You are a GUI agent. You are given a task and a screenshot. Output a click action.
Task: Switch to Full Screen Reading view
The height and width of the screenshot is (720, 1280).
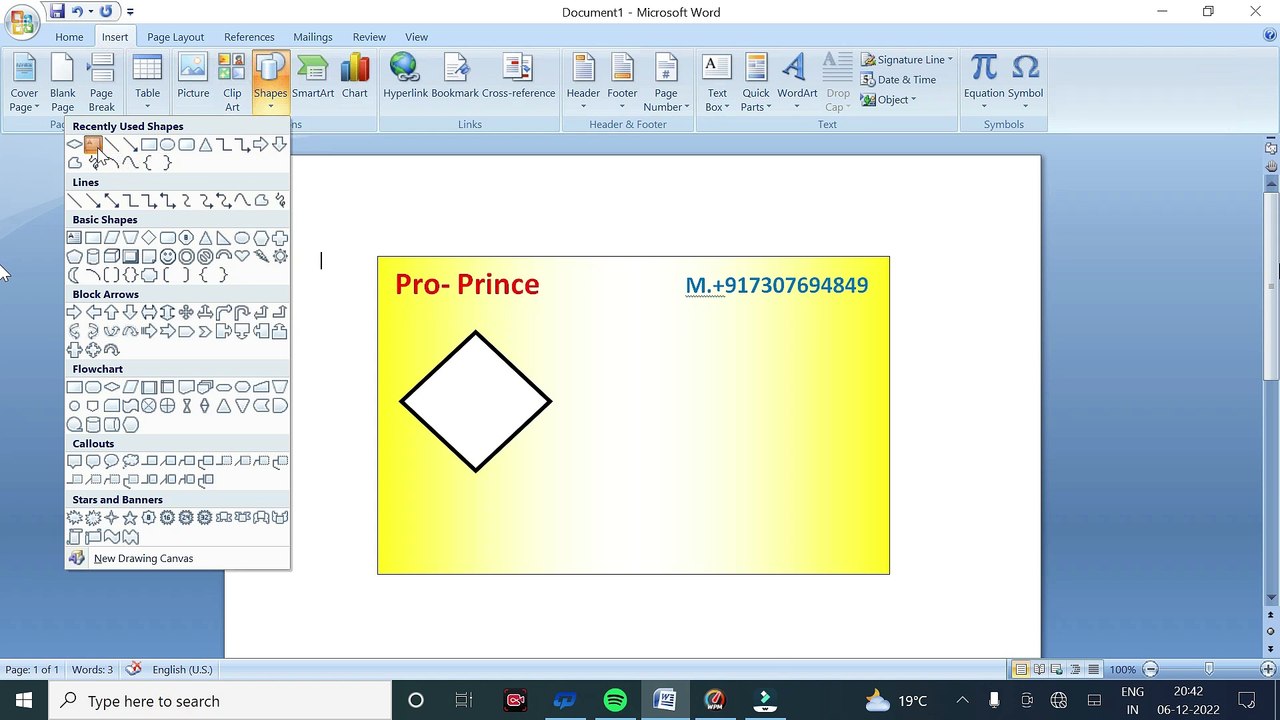1039,669
